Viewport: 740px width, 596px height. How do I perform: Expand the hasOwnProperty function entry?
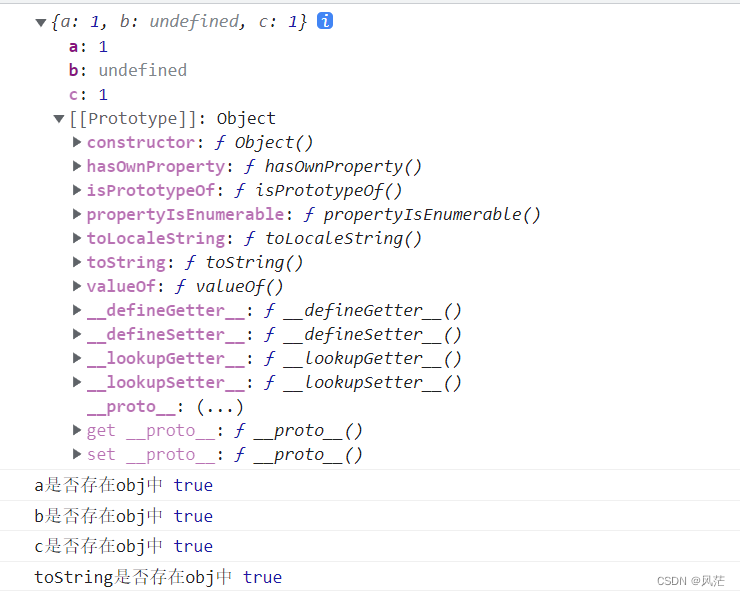pyautogui.click(x=77, y=166)
